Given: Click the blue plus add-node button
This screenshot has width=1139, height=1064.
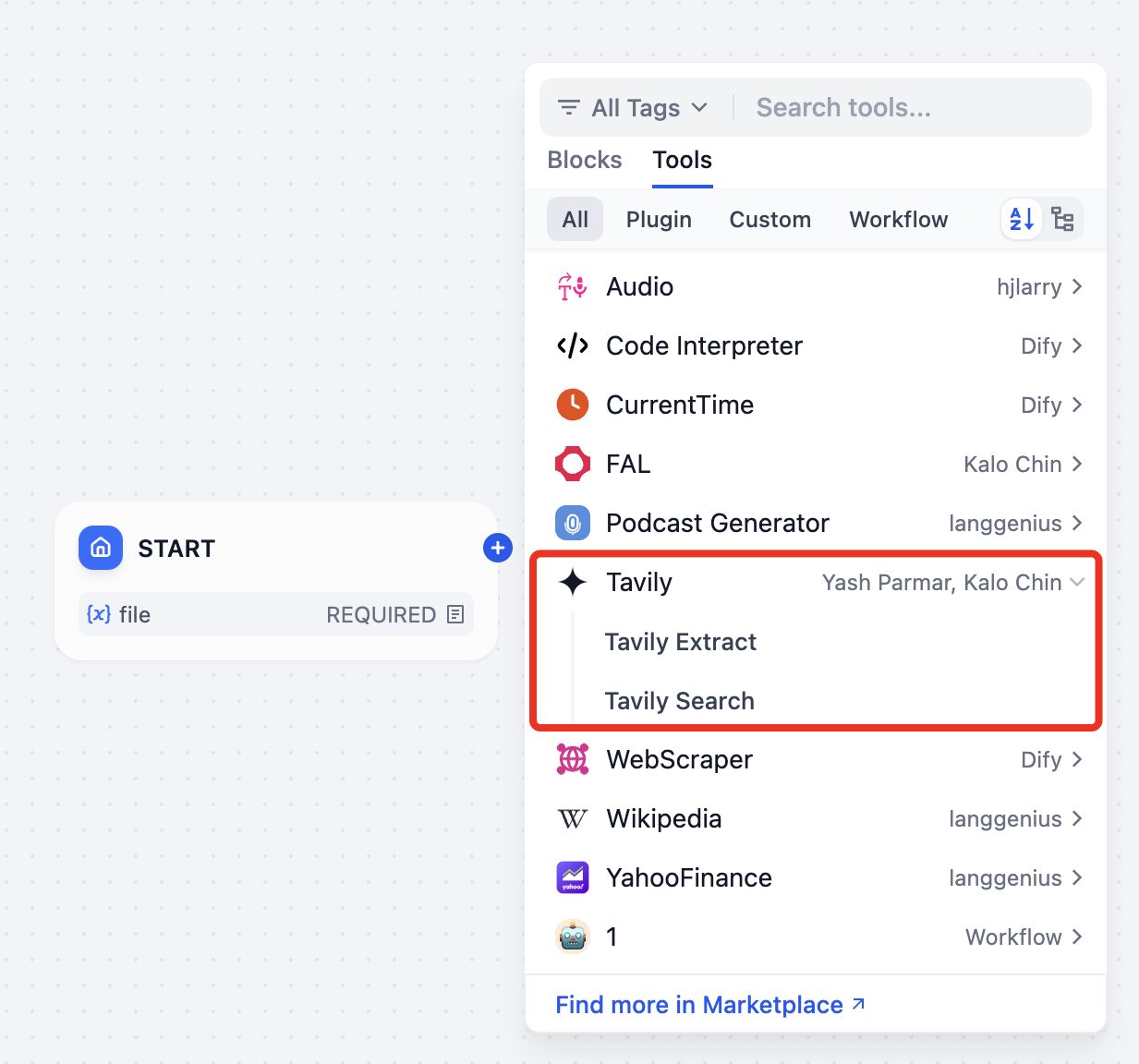Looking at the screenshot, I should [x=498, y=548].
